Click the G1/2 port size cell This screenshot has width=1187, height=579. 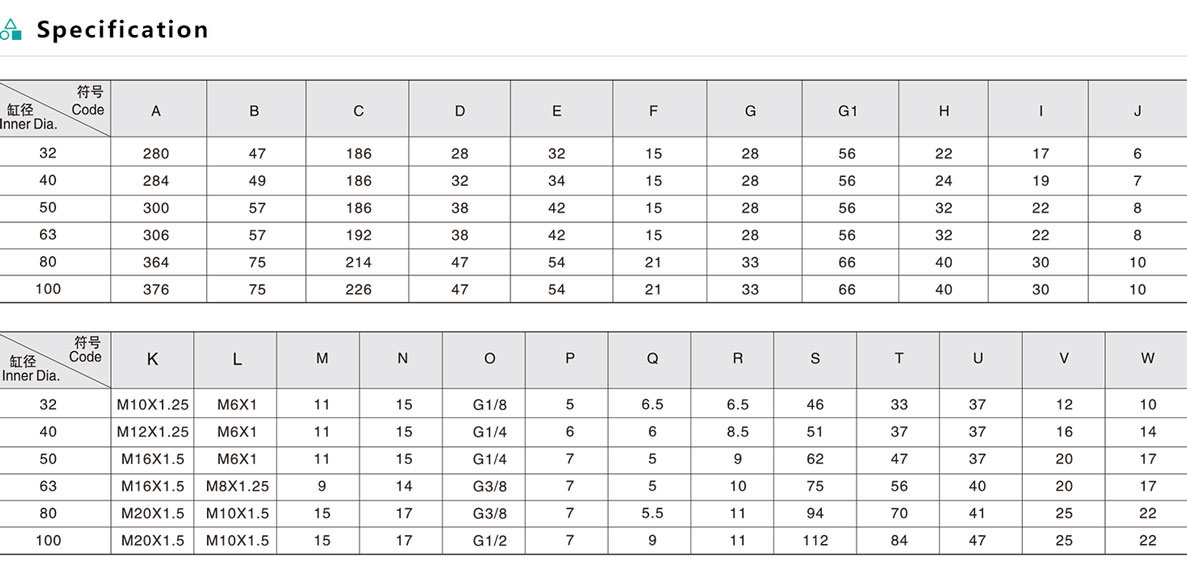click(x=489, y=540)
